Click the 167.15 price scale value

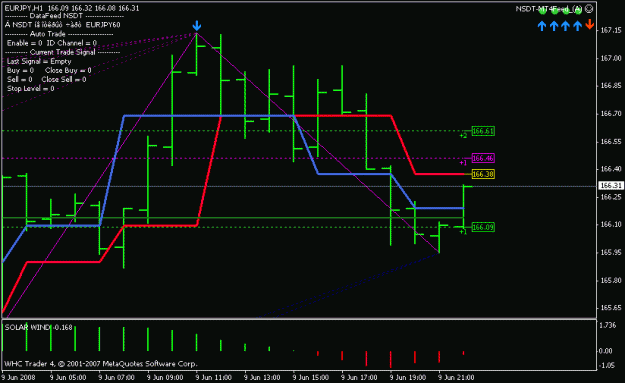(x=611, y=30)
